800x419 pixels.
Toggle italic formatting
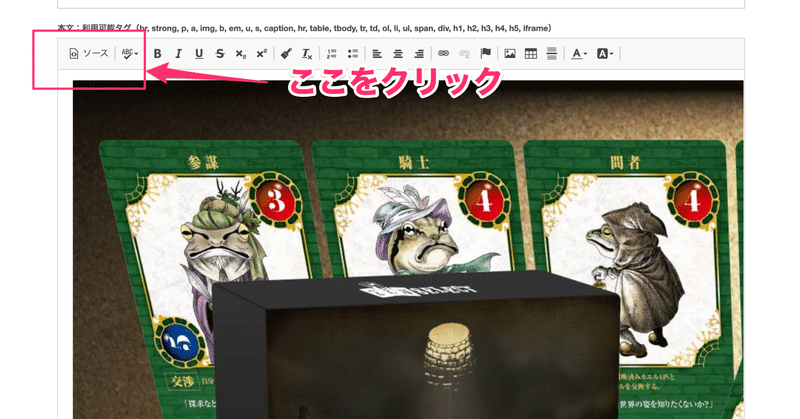[x=178, y=54]
